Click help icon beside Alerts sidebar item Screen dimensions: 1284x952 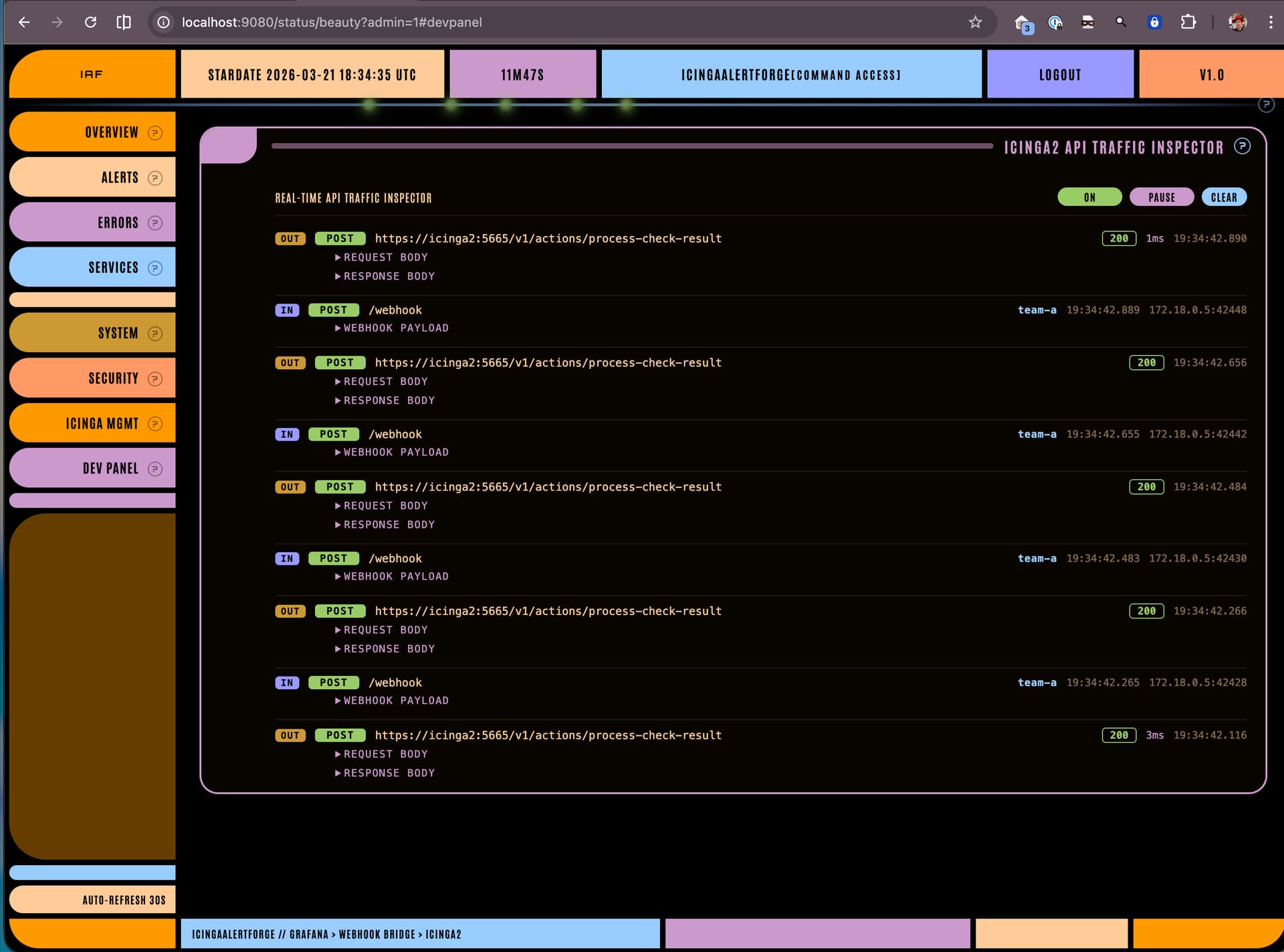click(155, 178)
